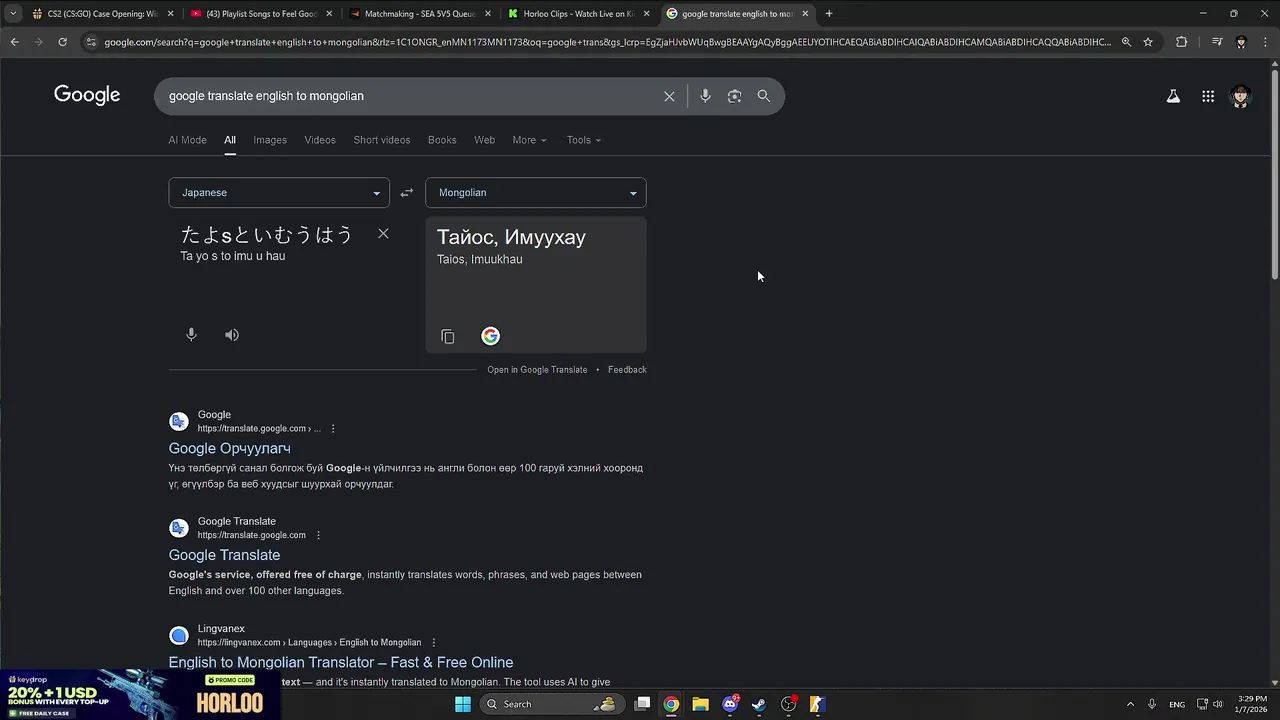Click the magnifier search button
The width and height of the screenshot is (1280, 720).
[x=764, y=96]
